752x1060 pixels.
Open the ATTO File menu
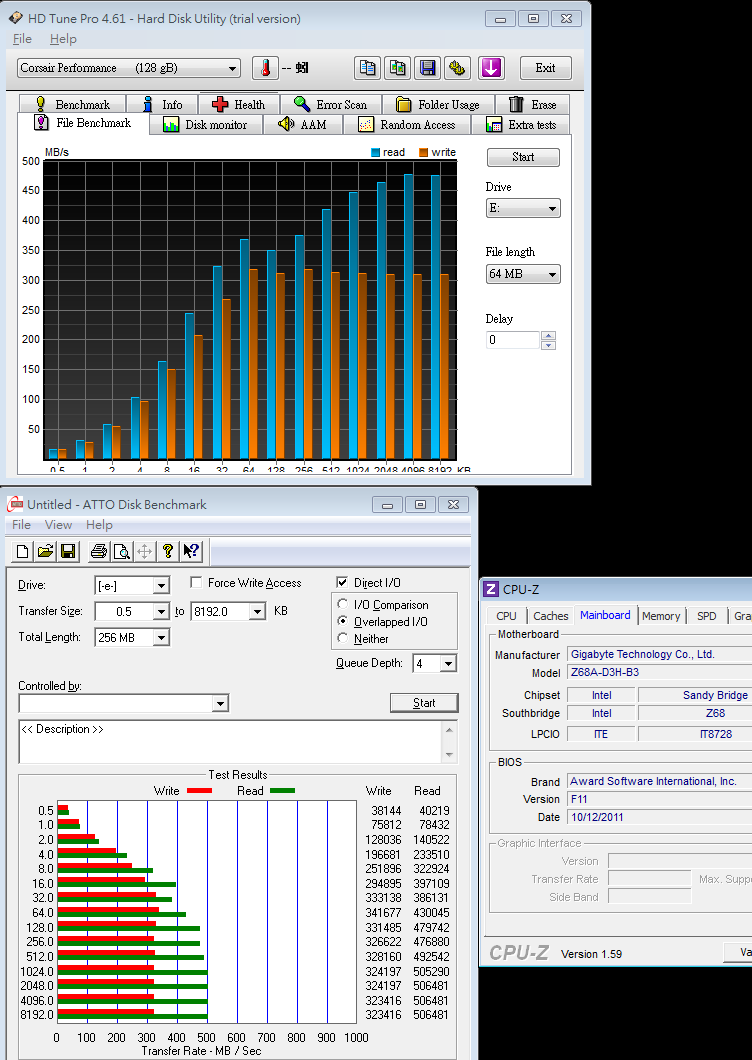coord(21,525)
